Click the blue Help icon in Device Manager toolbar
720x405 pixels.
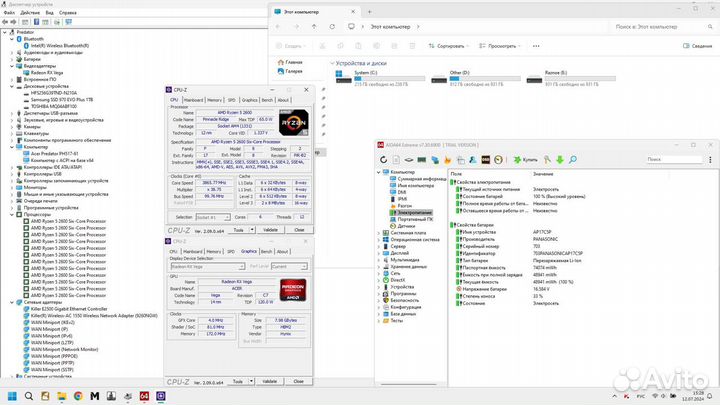click(36, 22)
